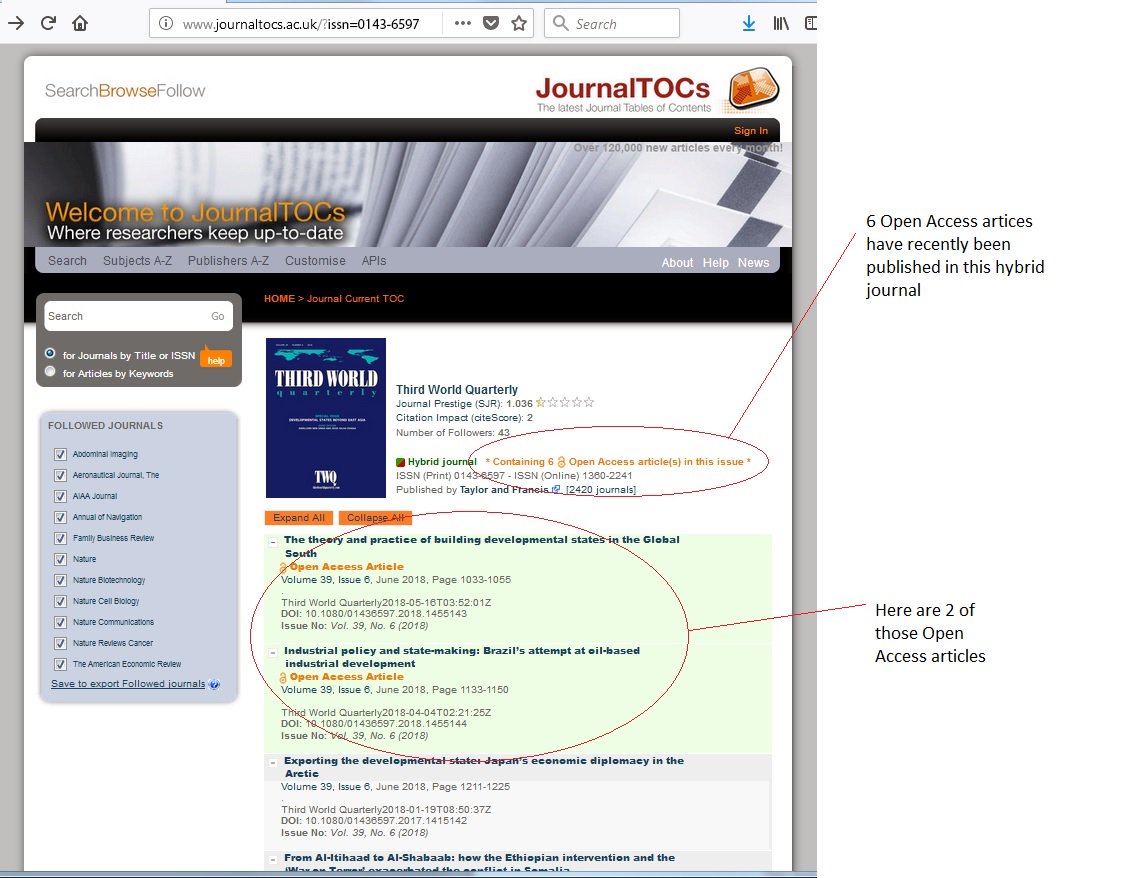
Task: Uncheck the Nature Biotechnology checkbox
Action: click(x=60, y=580)
